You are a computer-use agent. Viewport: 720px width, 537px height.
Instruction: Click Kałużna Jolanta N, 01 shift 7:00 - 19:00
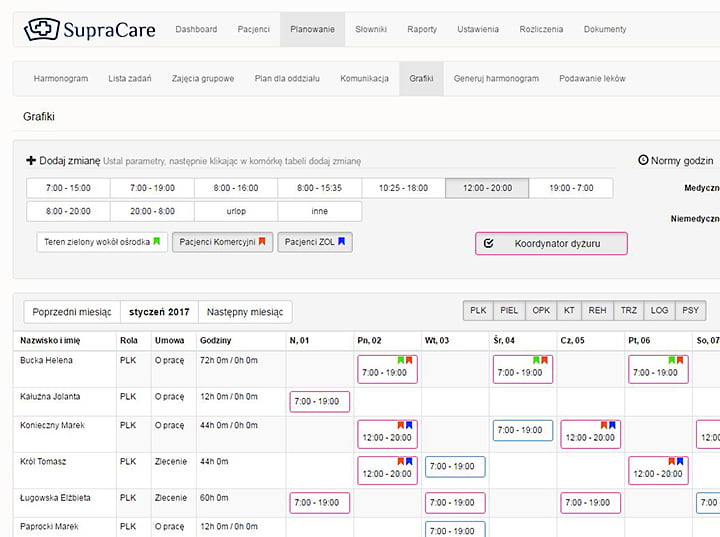point(320,401)
